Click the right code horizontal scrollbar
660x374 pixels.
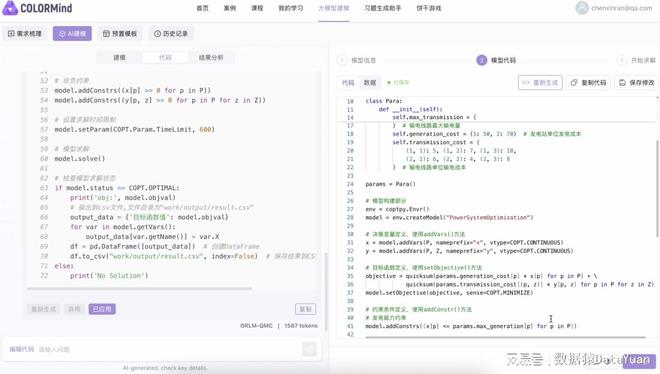(x=506, y=337)
